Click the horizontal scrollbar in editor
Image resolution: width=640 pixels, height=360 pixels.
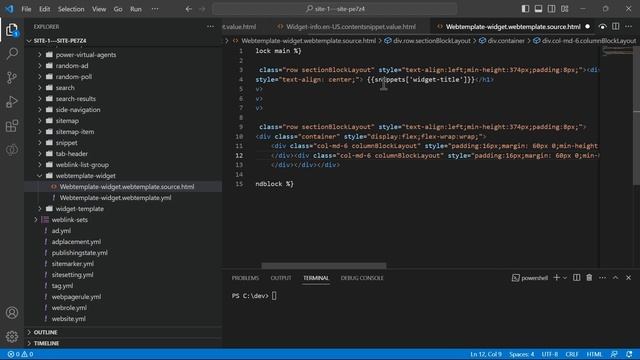324,266
